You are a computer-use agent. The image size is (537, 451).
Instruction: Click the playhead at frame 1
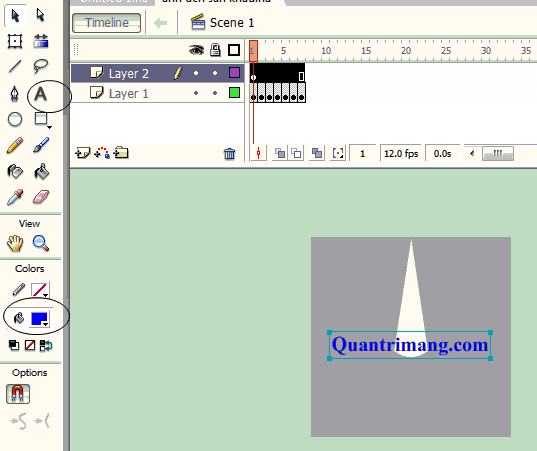[x=253, y=51]
